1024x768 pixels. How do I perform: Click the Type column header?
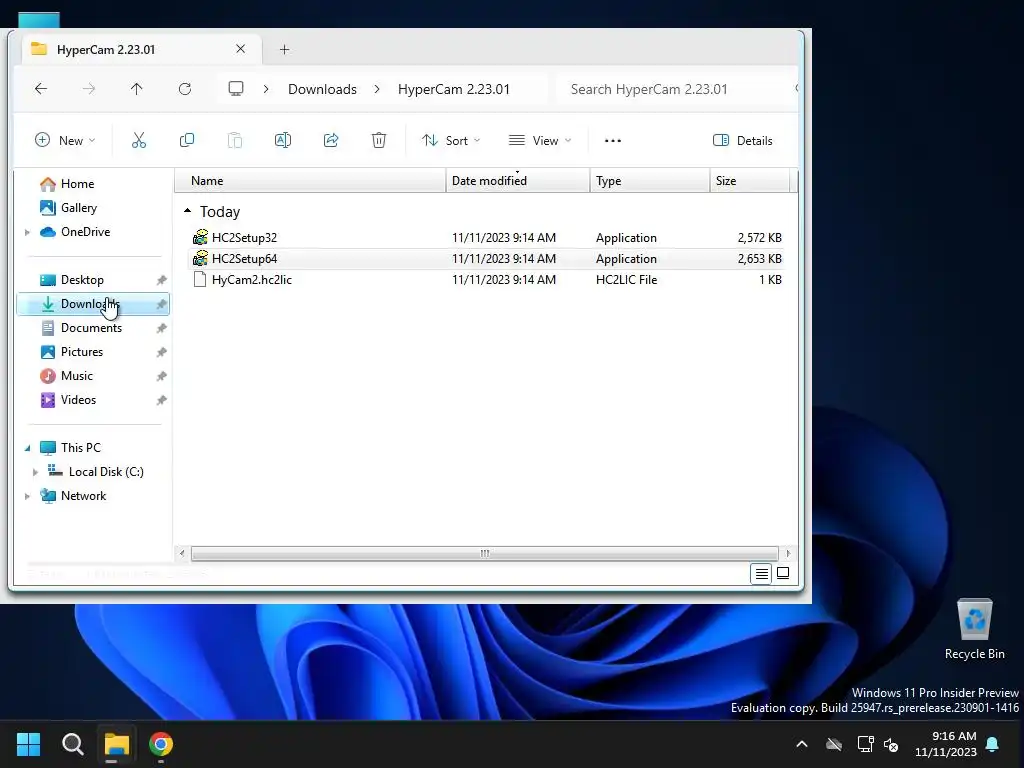pos(650,181)
